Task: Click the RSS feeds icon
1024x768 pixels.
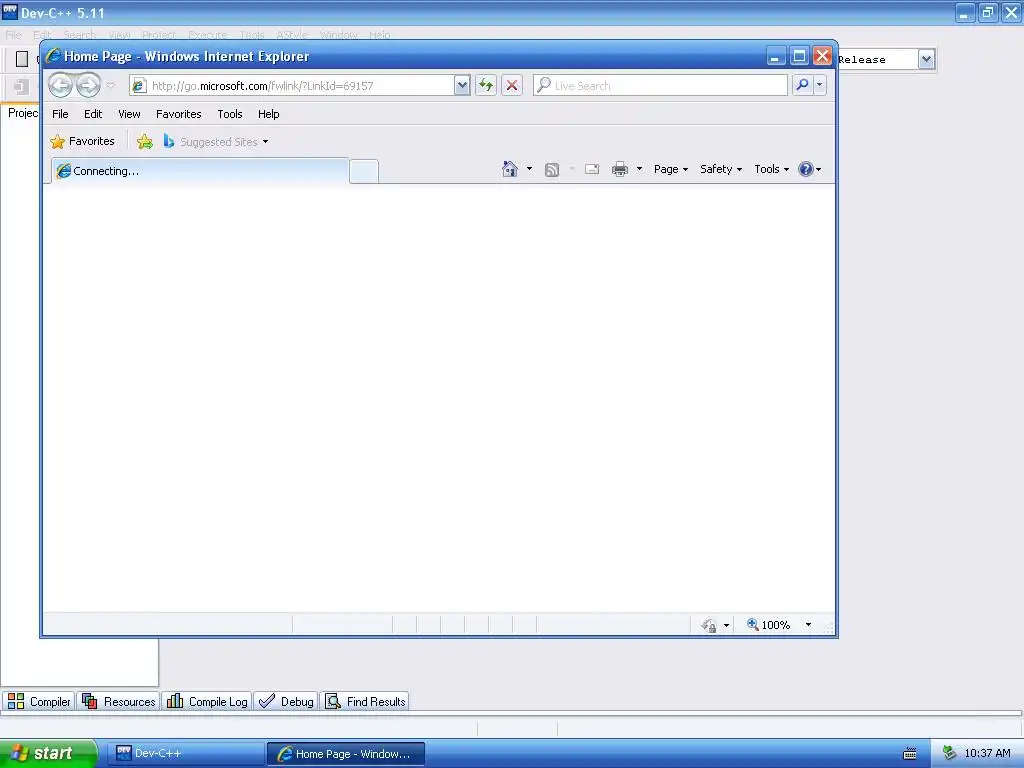Action: pyautogui.click(x=552, y=170)
